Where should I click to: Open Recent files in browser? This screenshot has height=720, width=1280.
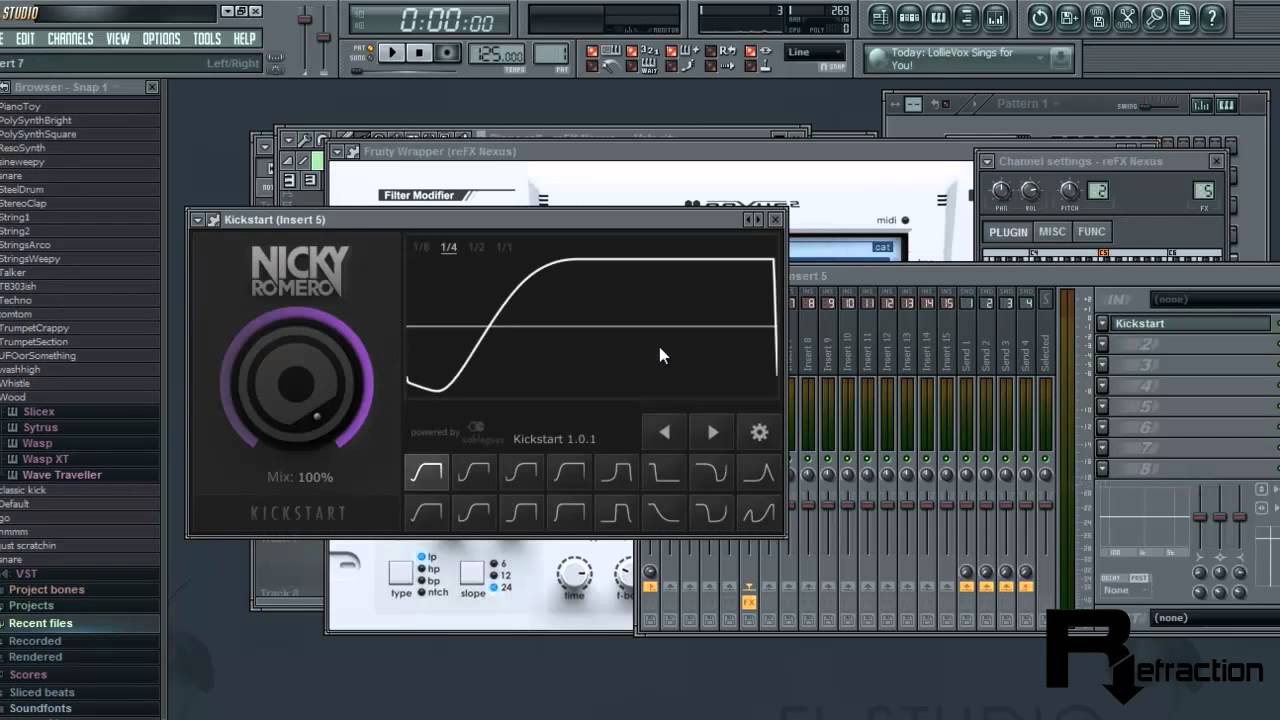click(41, 623)
